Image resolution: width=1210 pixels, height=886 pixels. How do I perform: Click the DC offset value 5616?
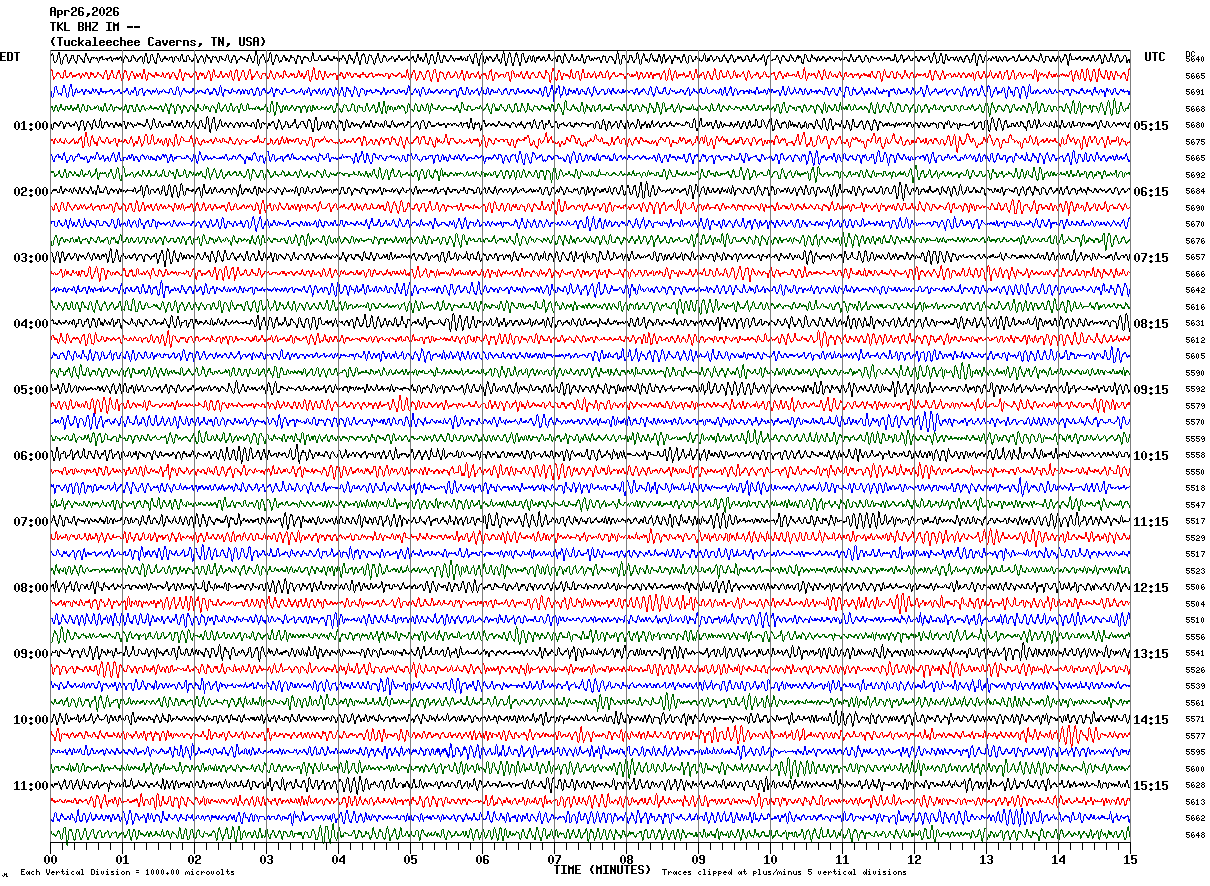1195,307
